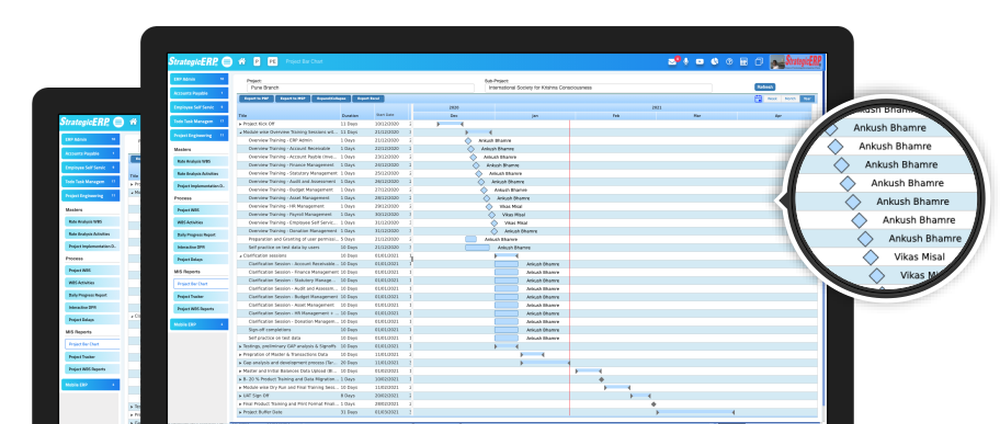
Task: Expand the ERP Admin sidebar module
Action: (x=199, y=79)
